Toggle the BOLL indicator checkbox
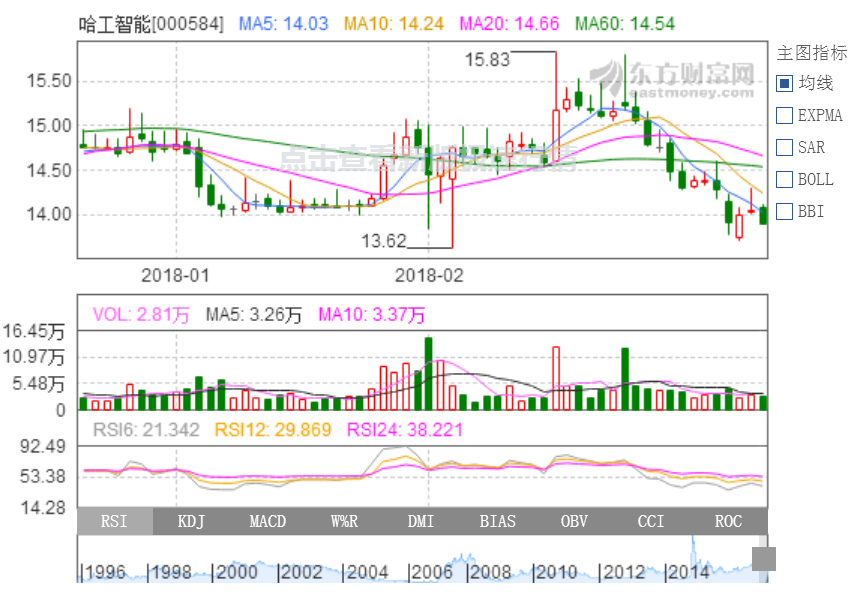Viewport: 859px width, 598px height. (784, 180)
